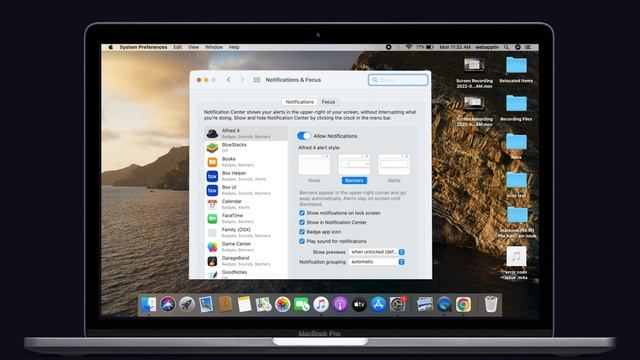Open Finder from the Dock
640x360 pixels.
point(148,304)
